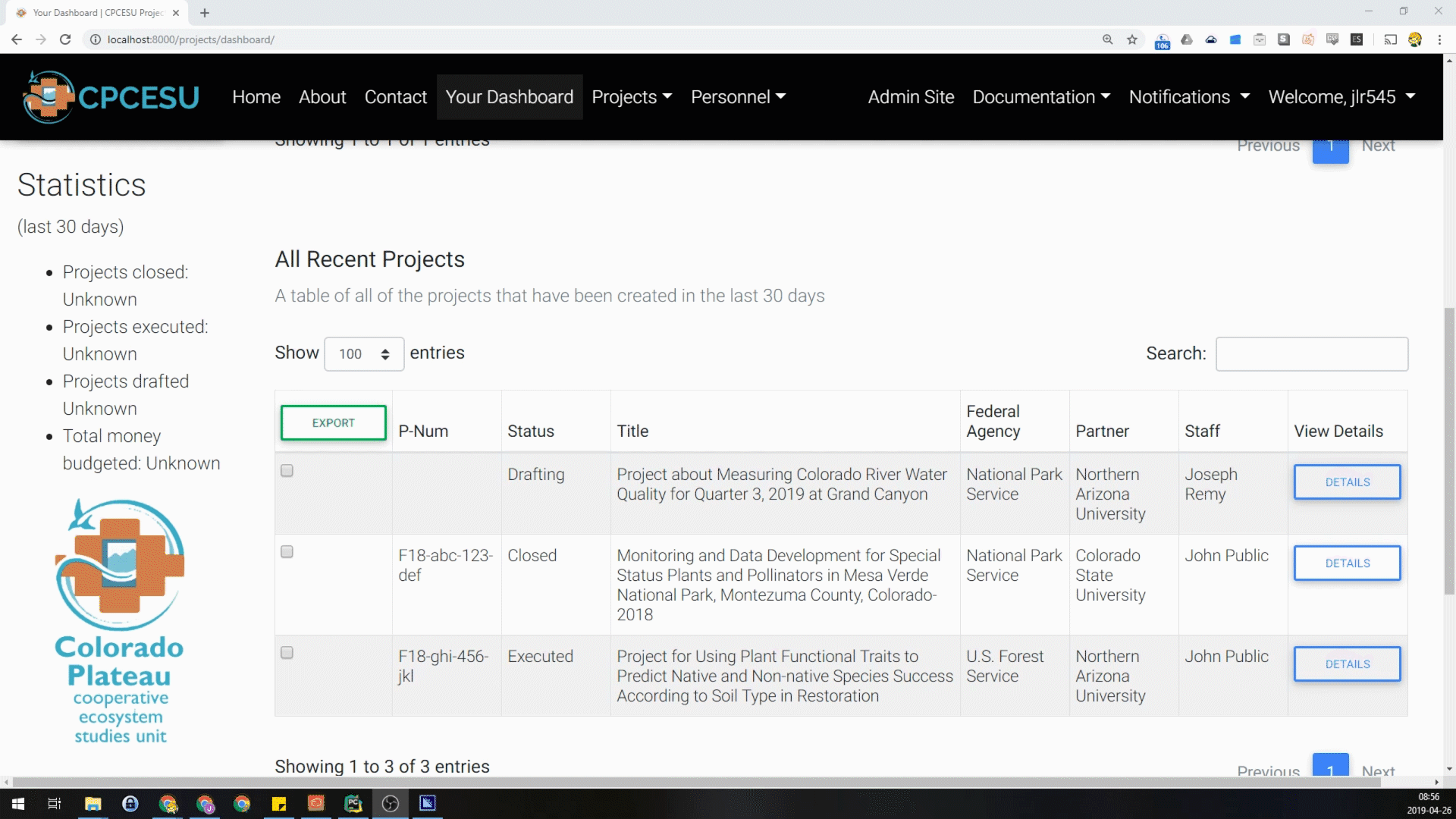Click the Colorado Plateau CESU logo image
Viewport: 1456px width, 819px height.
tap(120, 620)
